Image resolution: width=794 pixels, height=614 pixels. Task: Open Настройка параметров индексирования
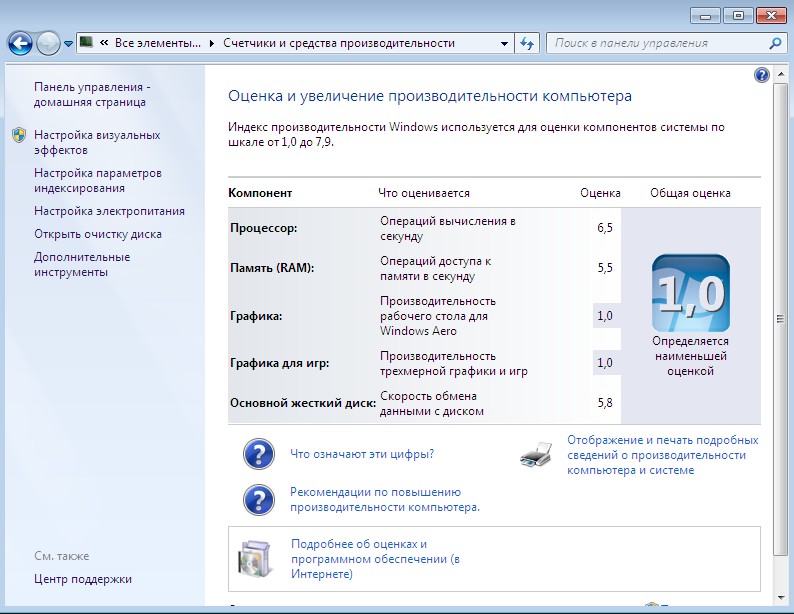[98, 181]
